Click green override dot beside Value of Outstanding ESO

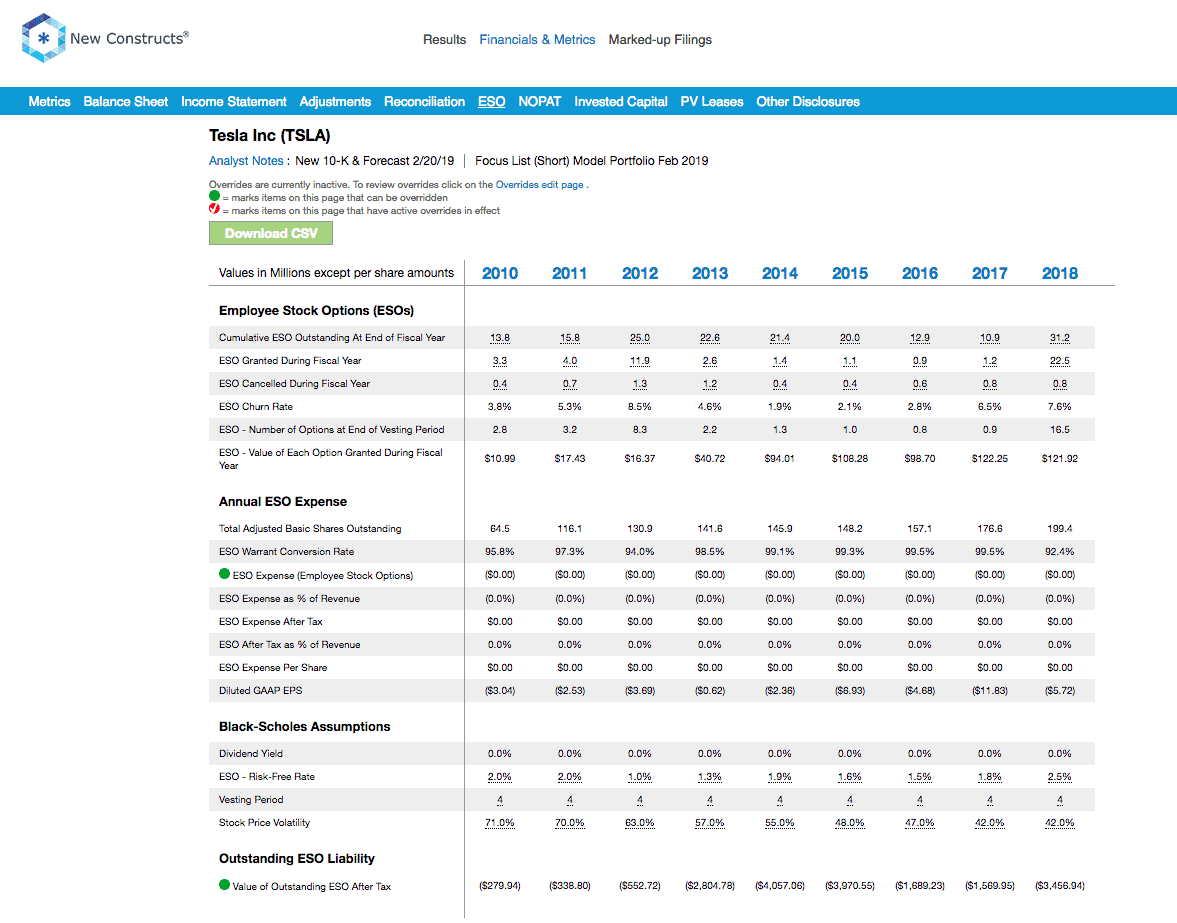coord(224,885)
